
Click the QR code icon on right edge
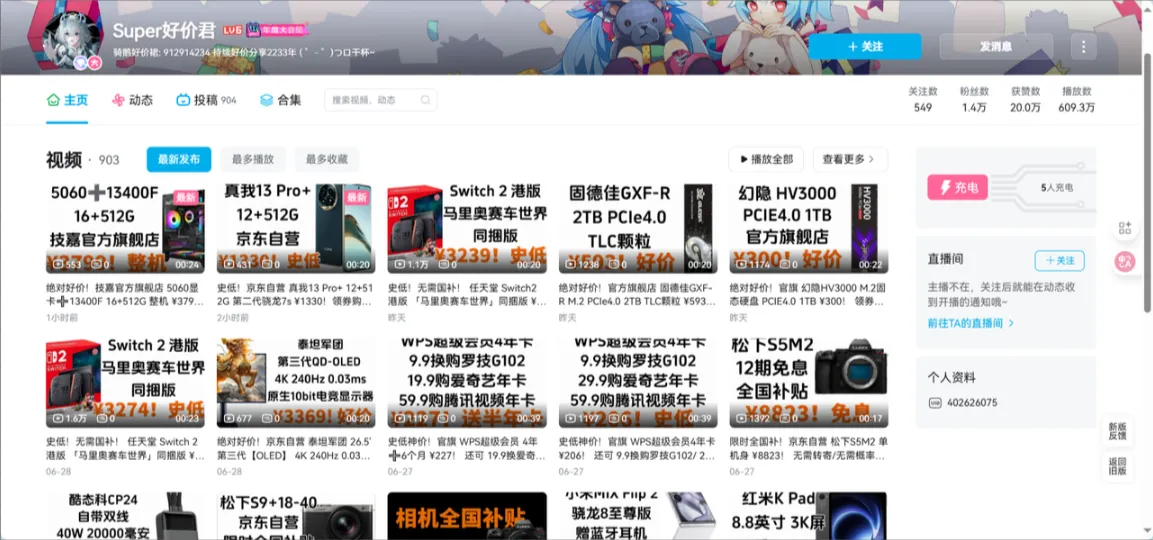click(x=1124, y=228)
